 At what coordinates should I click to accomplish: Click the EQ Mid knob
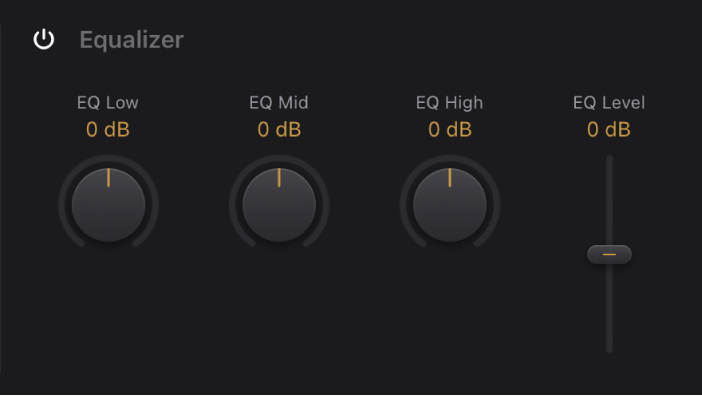pyautogui.click(x=279, y=205)
